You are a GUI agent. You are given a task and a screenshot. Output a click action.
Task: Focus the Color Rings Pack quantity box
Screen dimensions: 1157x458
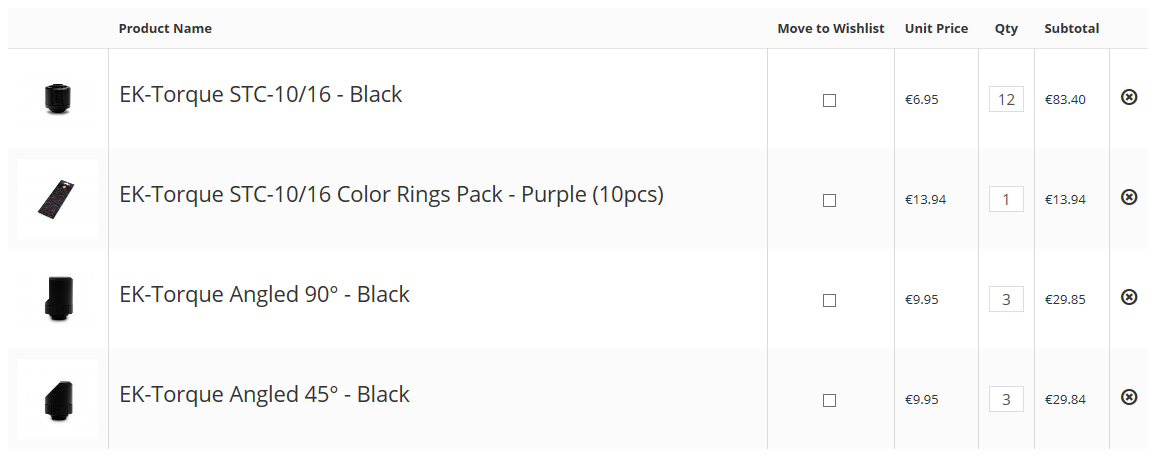click(1006, 199)
